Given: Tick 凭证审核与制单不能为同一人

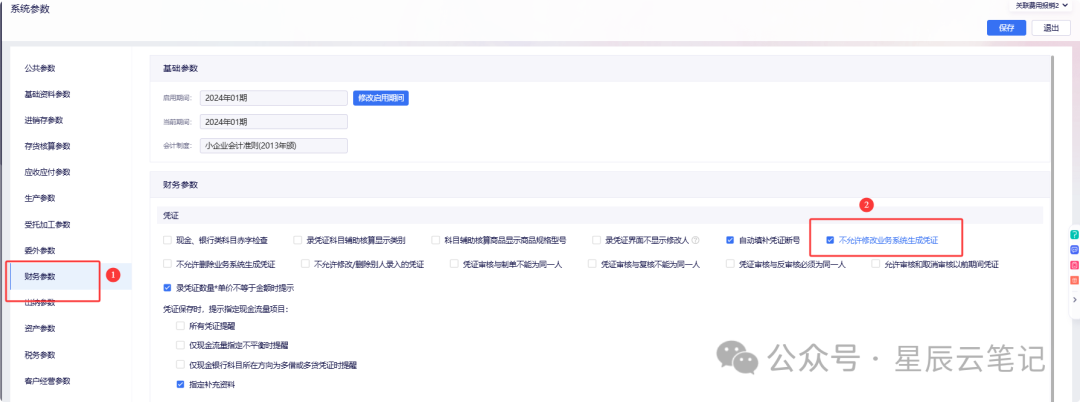Looking at the screenshot, I should (x=454, y=264).
